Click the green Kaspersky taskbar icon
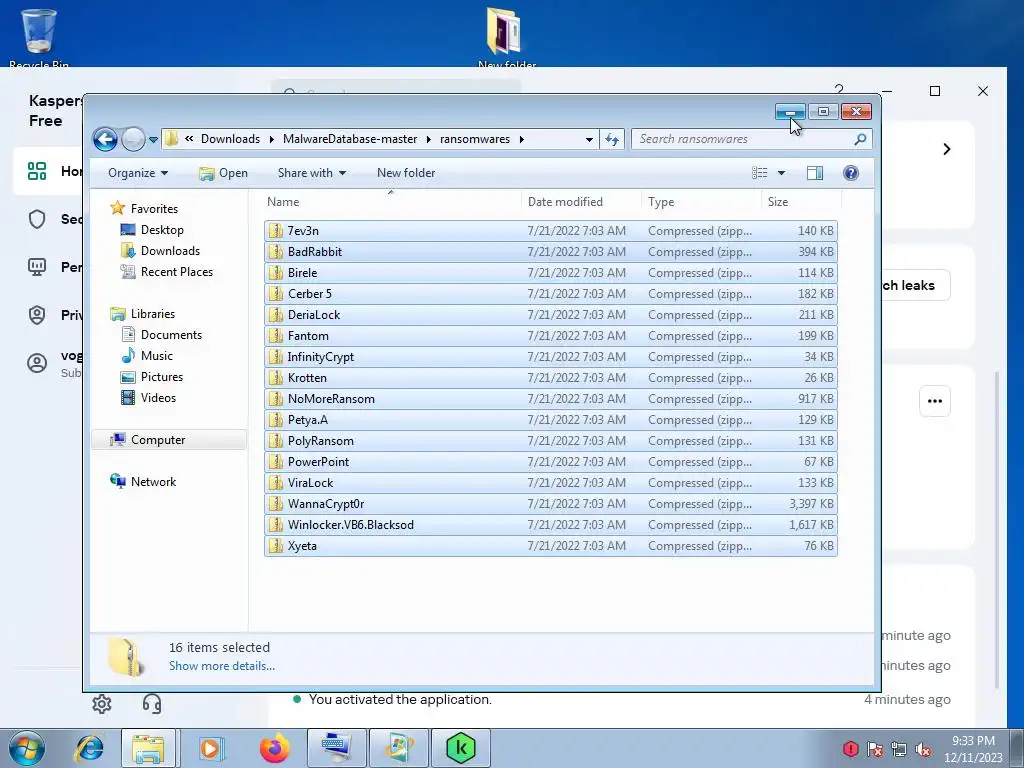 point(460,748)
